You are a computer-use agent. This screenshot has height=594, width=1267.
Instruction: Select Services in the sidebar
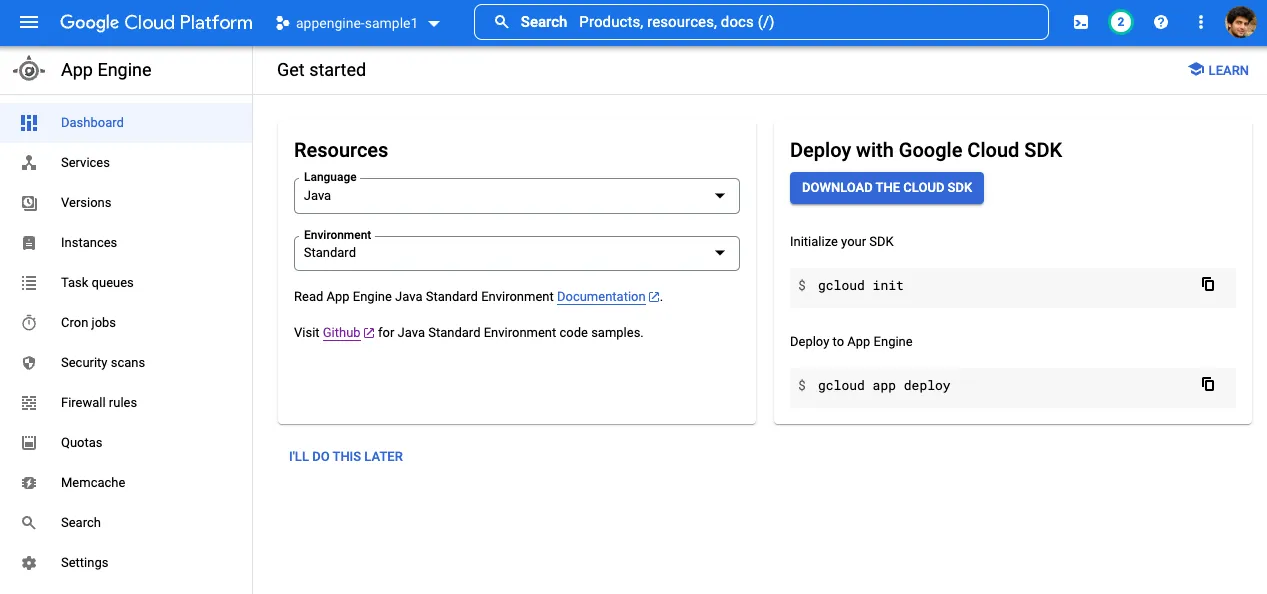pos(85,162)
